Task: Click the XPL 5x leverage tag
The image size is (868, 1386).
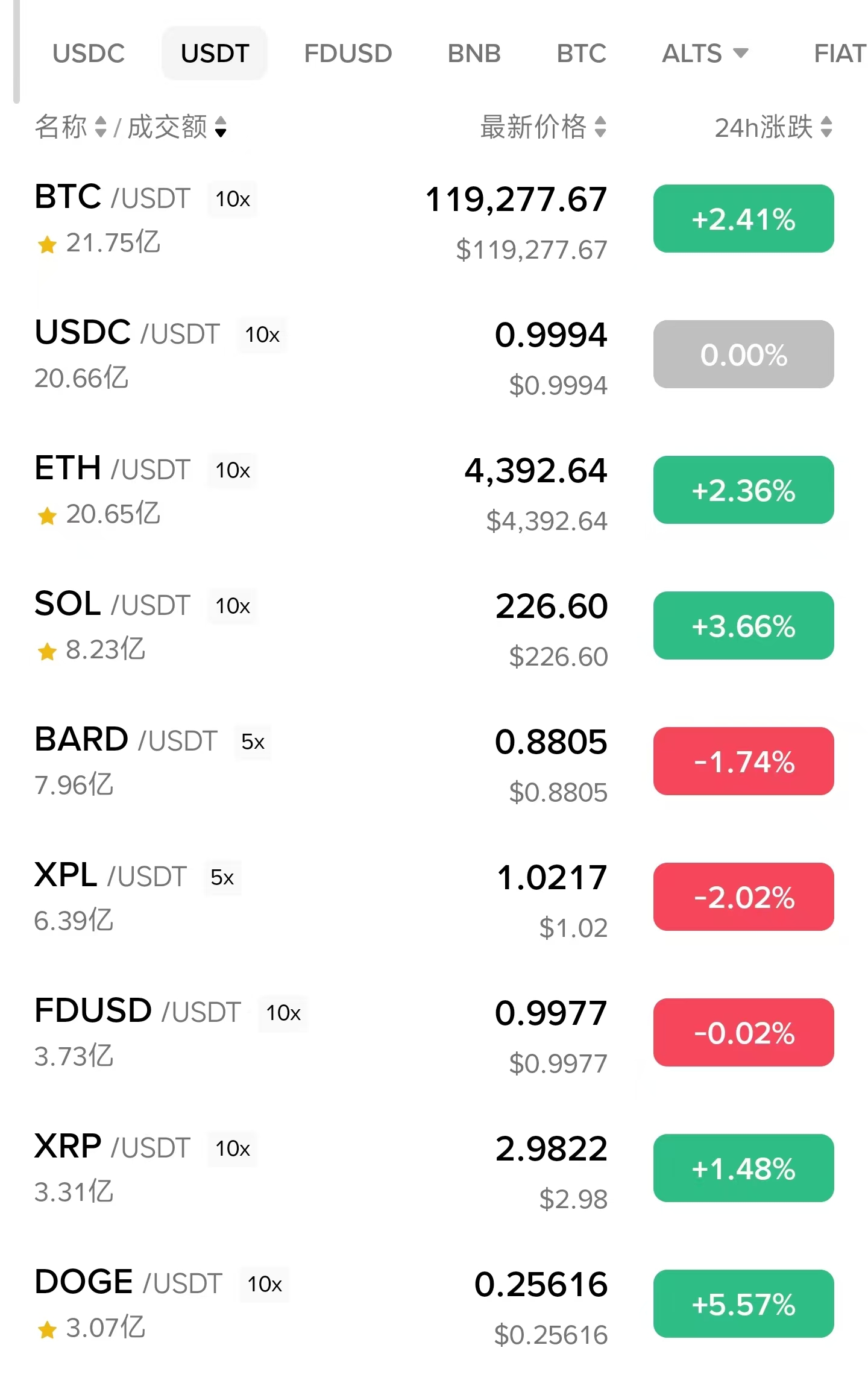Action: [x=222, y=878]
